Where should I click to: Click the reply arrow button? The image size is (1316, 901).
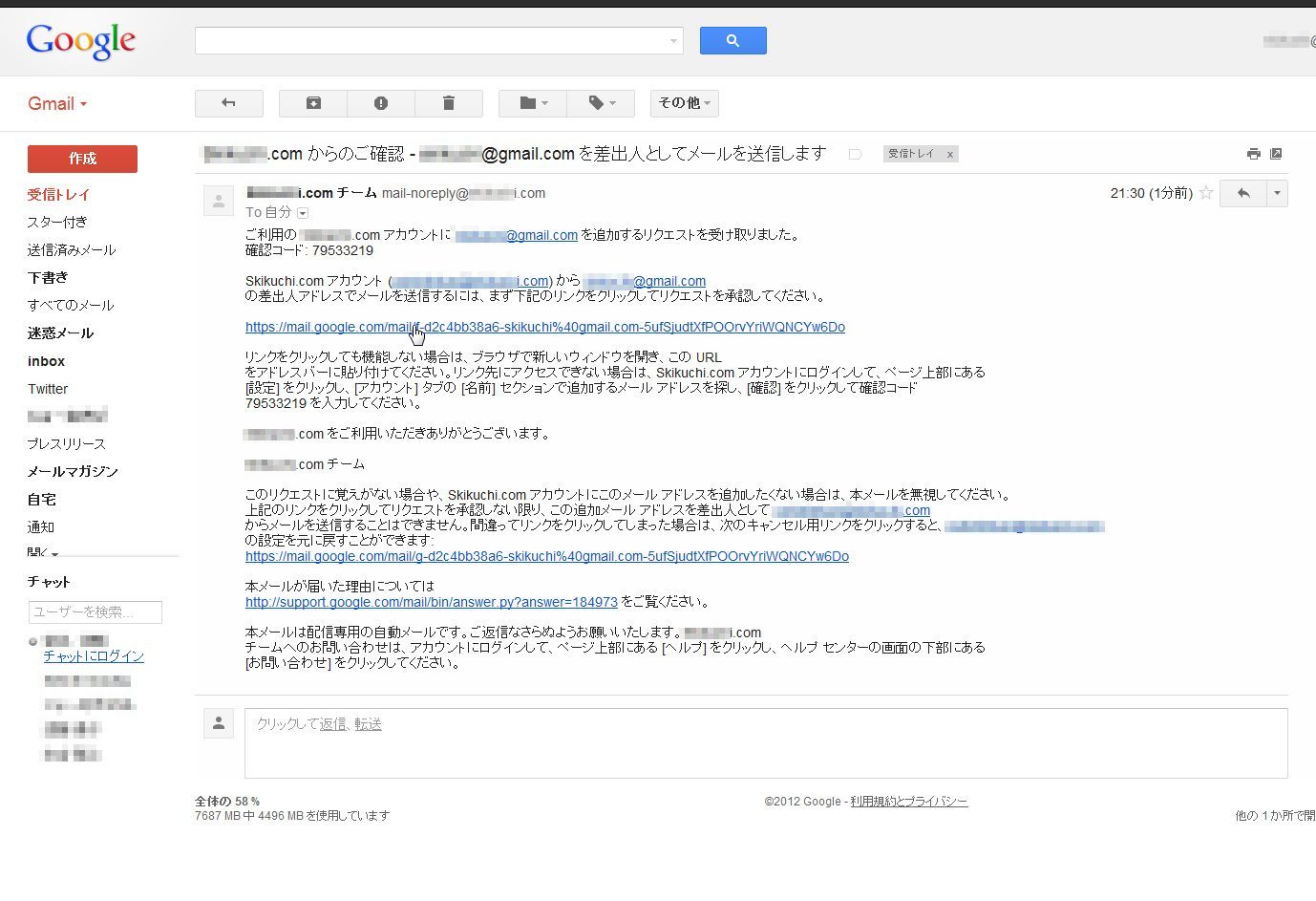tap(1242, 193)
